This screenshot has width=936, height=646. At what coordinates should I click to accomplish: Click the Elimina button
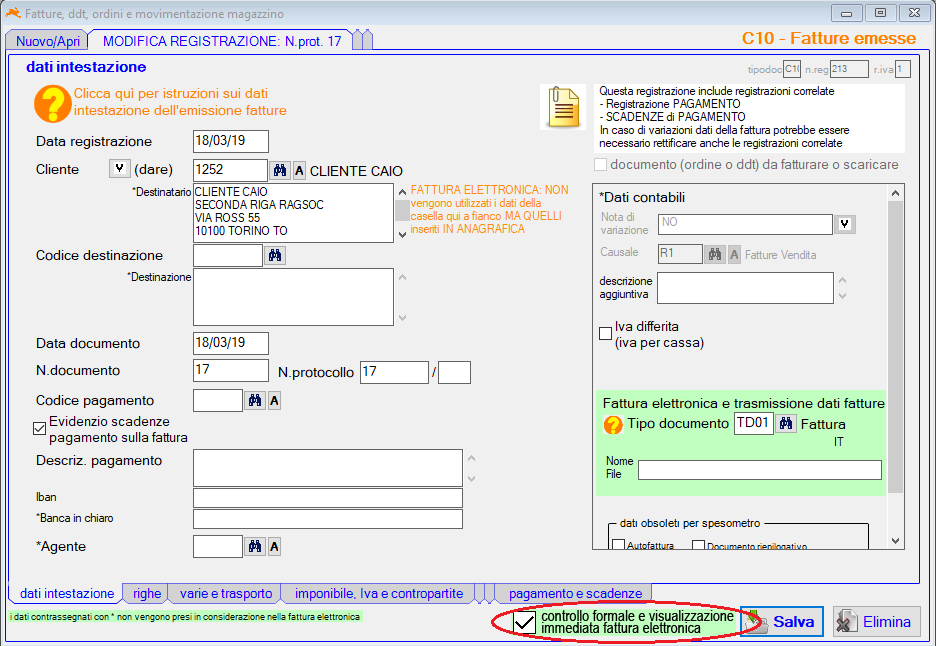pyautogui.click(x=876, y=621)
